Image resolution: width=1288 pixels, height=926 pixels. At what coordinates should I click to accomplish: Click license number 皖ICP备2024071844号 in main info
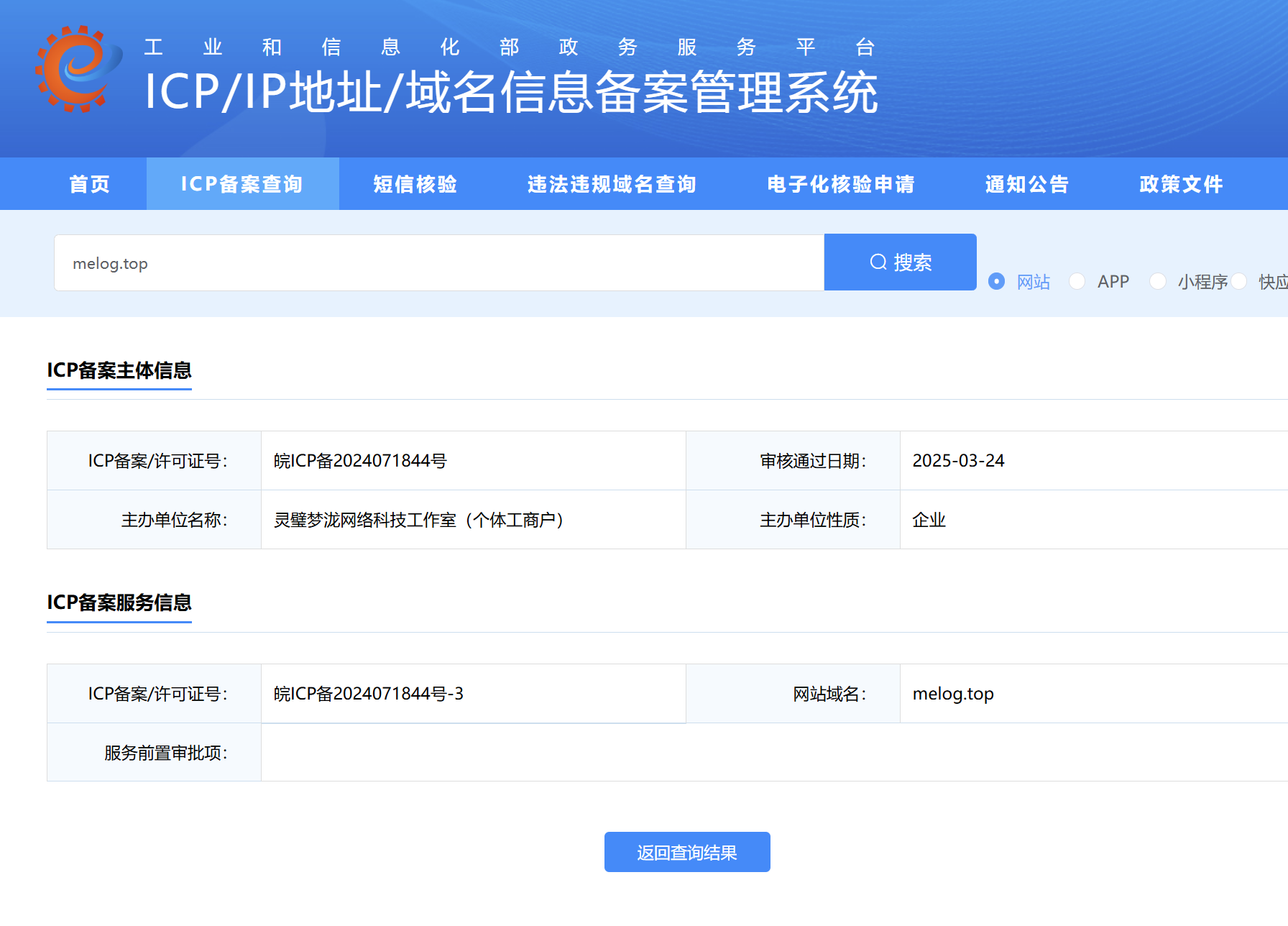pyautogui.click(x=360, y=461)
